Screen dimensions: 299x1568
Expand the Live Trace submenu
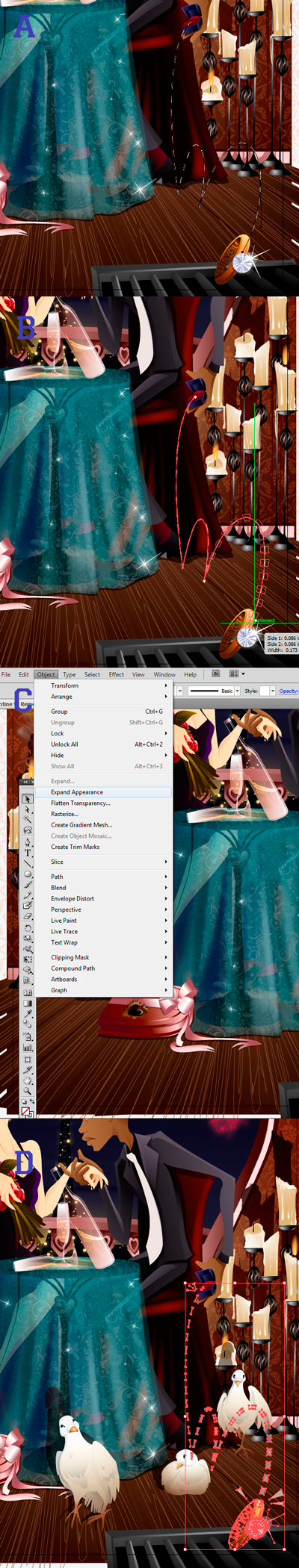point(104,931)
